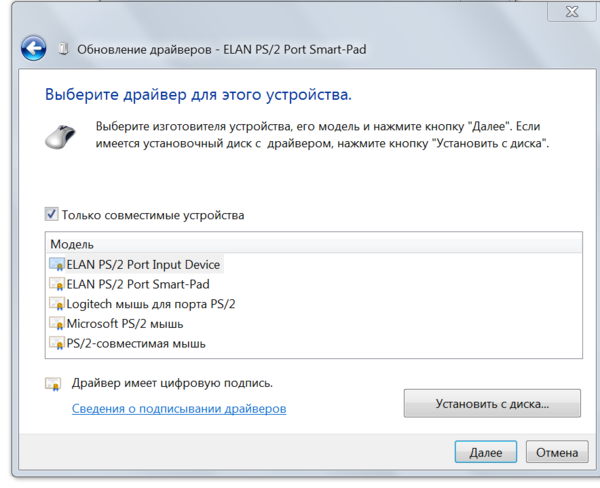Click the Microsoft PS/2 мышь driver icon
This screenshot has height=488, width=600.
tap(56, 324)
